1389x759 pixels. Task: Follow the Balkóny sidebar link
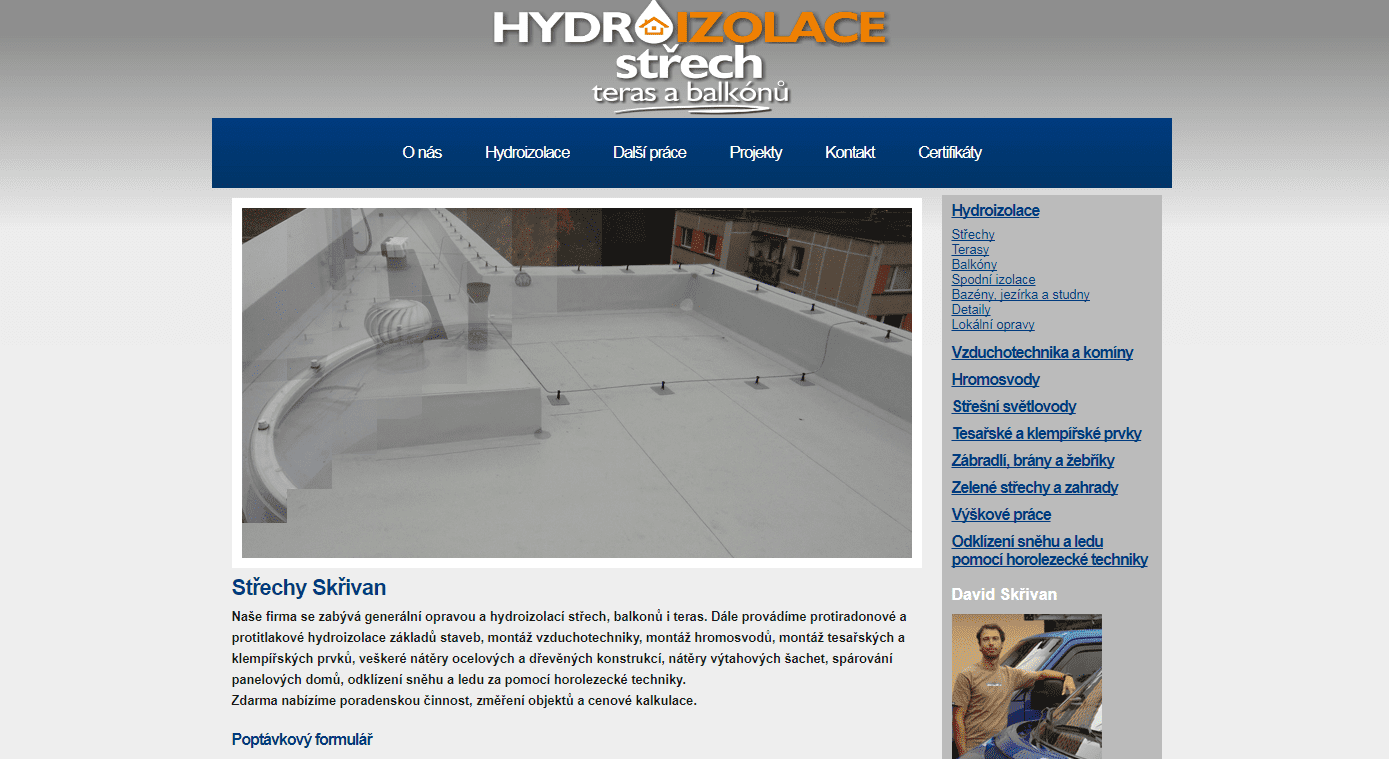click(974, 265)
